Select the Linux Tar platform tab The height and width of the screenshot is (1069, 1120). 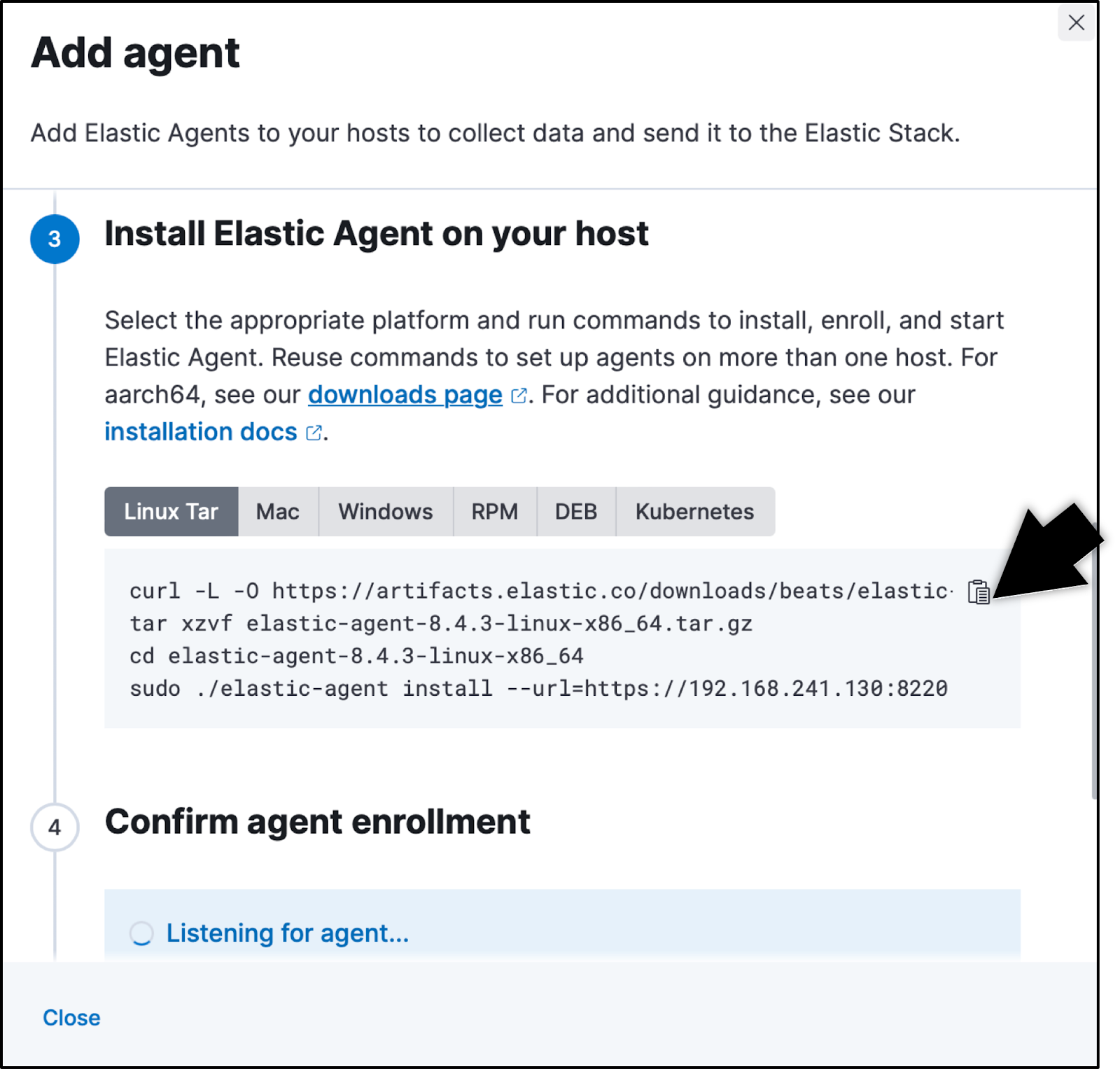[171, 512]
